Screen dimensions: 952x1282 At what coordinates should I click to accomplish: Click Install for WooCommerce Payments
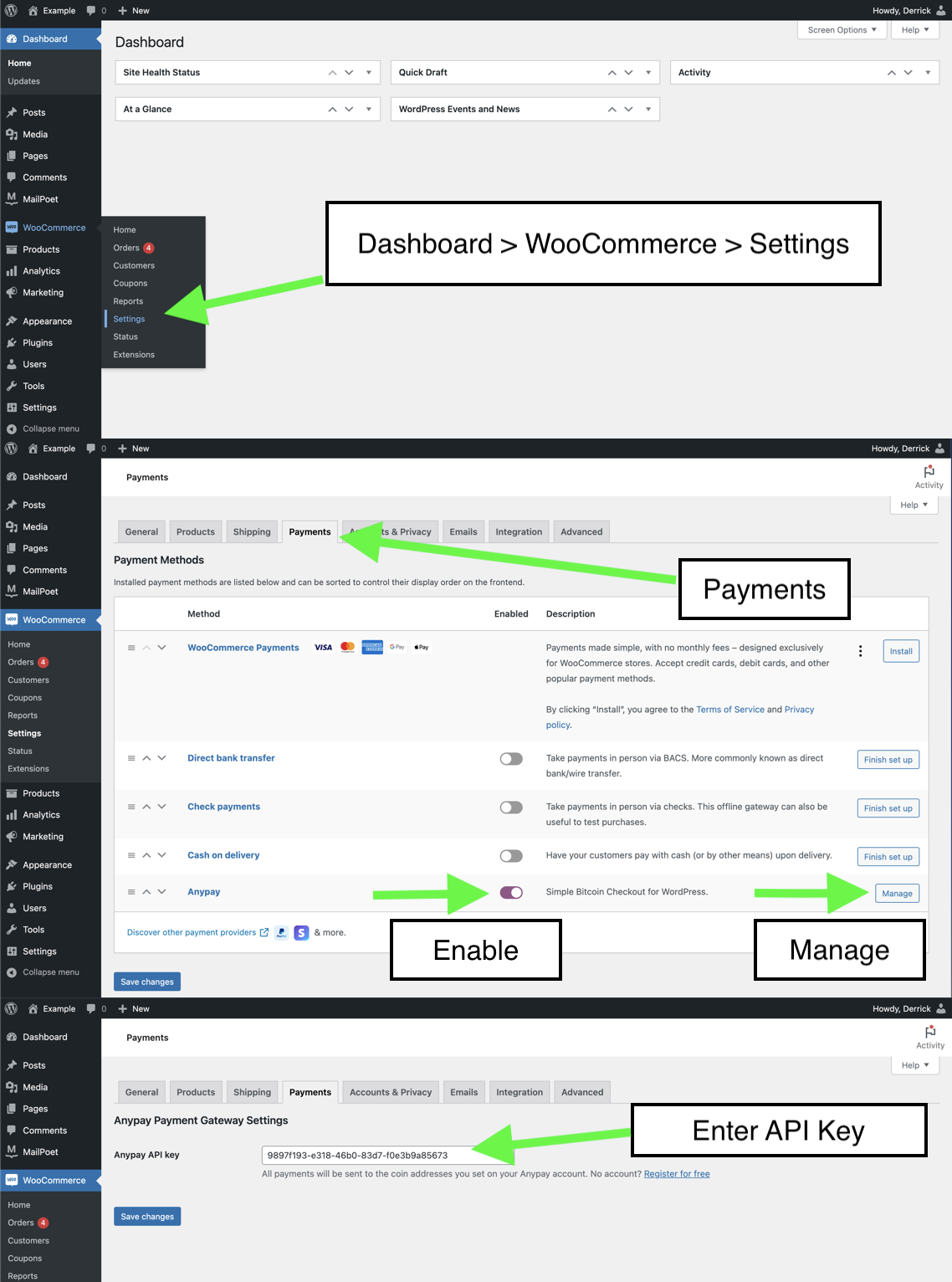point(901,652)
